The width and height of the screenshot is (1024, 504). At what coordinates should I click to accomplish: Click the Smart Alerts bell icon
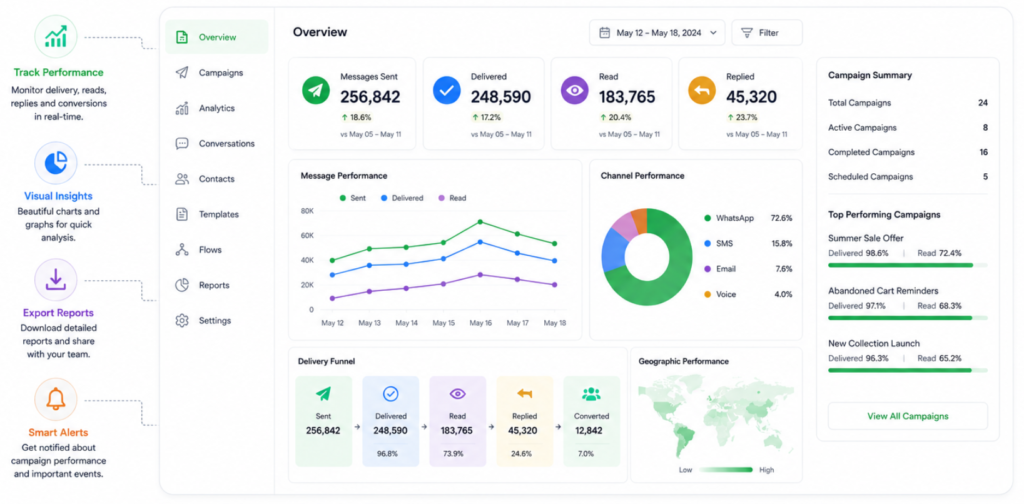(x=56, y=399)
